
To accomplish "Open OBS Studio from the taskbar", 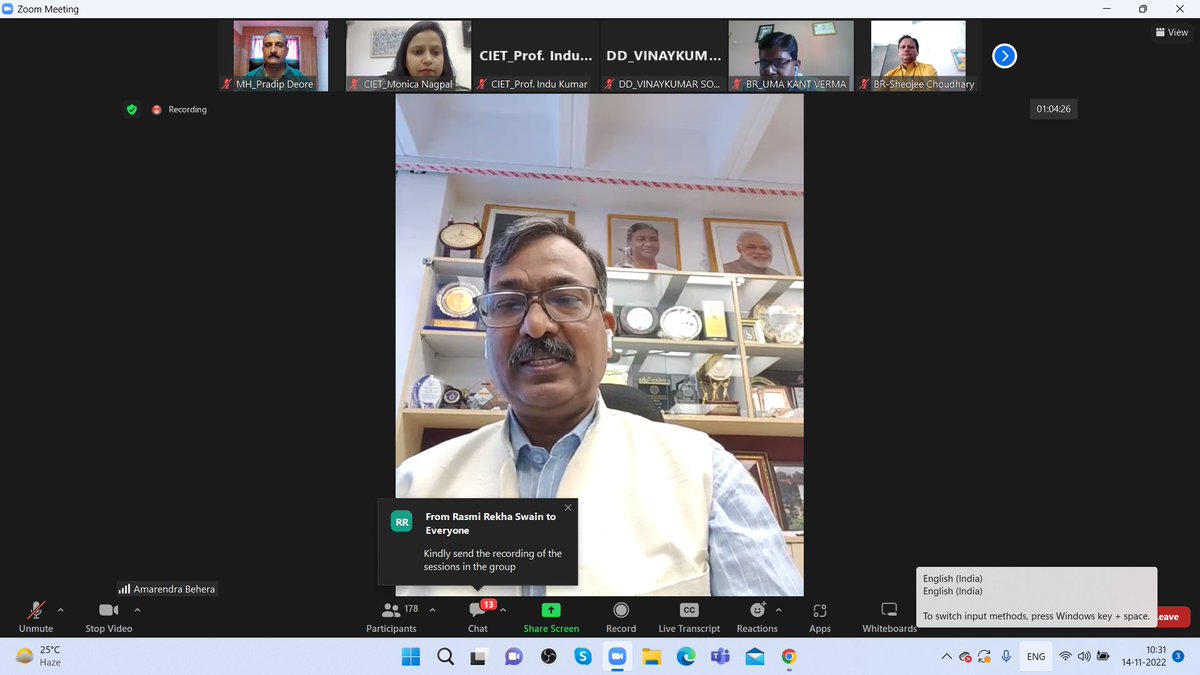I will 548,657.
